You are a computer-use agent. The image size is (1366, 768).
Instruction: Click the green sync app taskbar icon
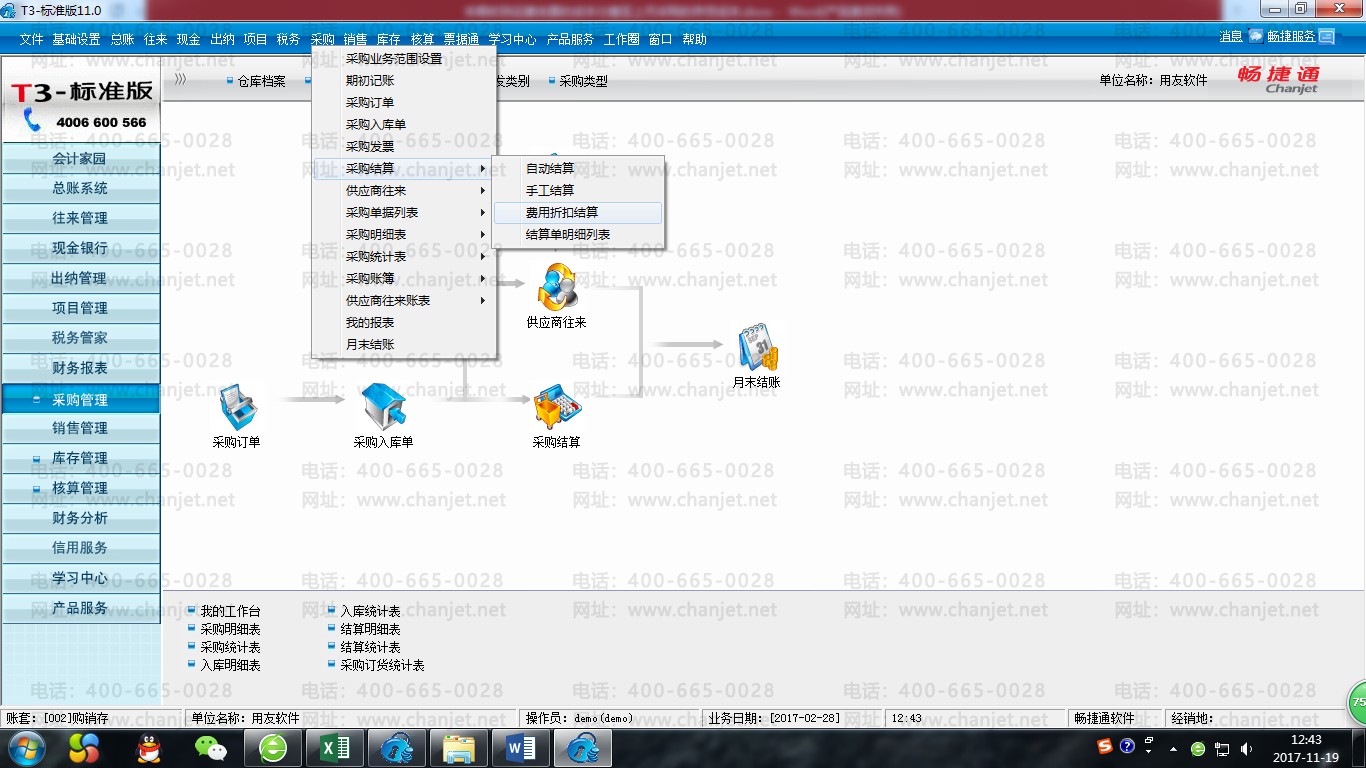point(272,748)
